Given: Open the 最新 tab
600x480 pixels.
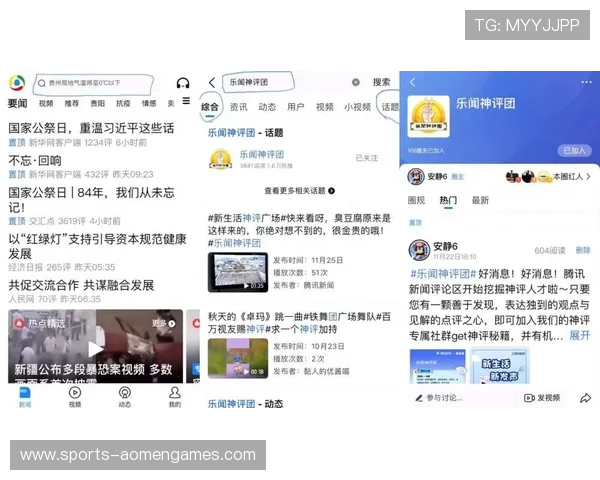Looking at the screenshot, I should (x=480, y=200).
